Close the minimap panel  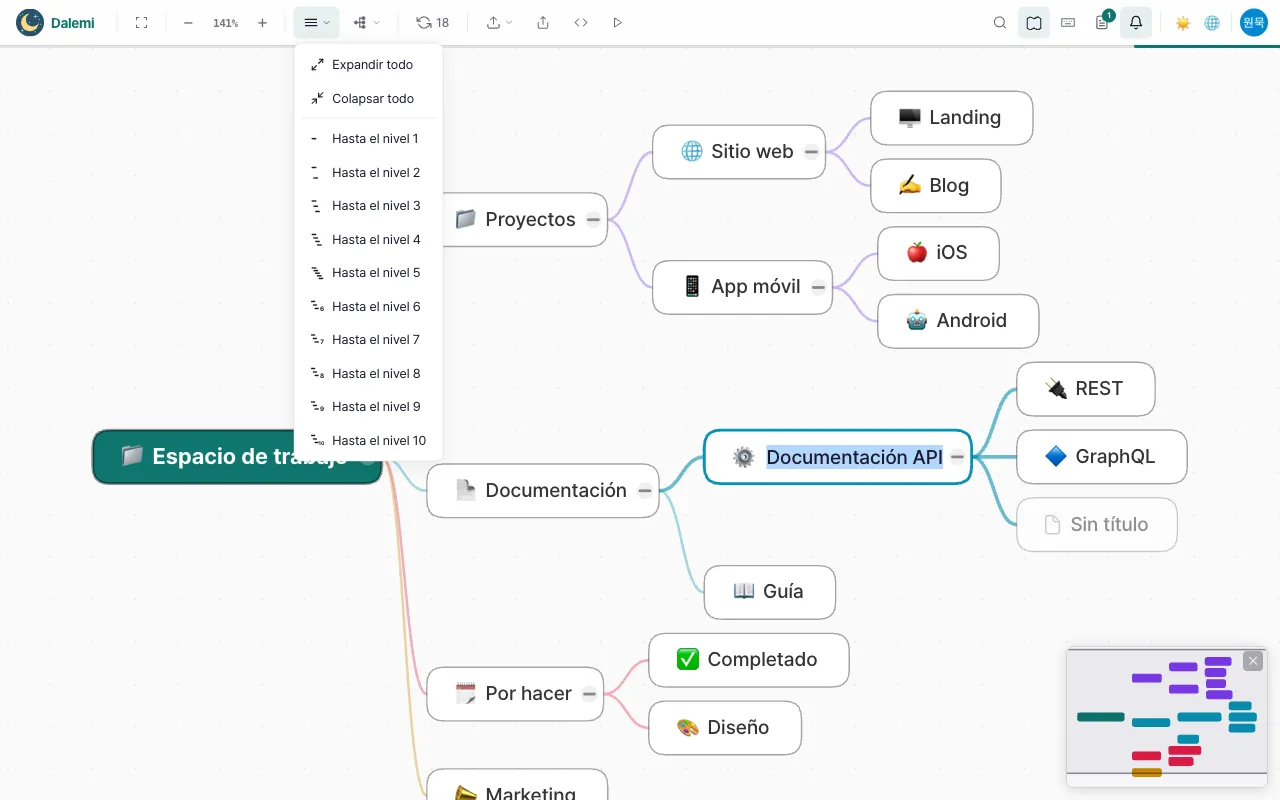(1253, 661)
